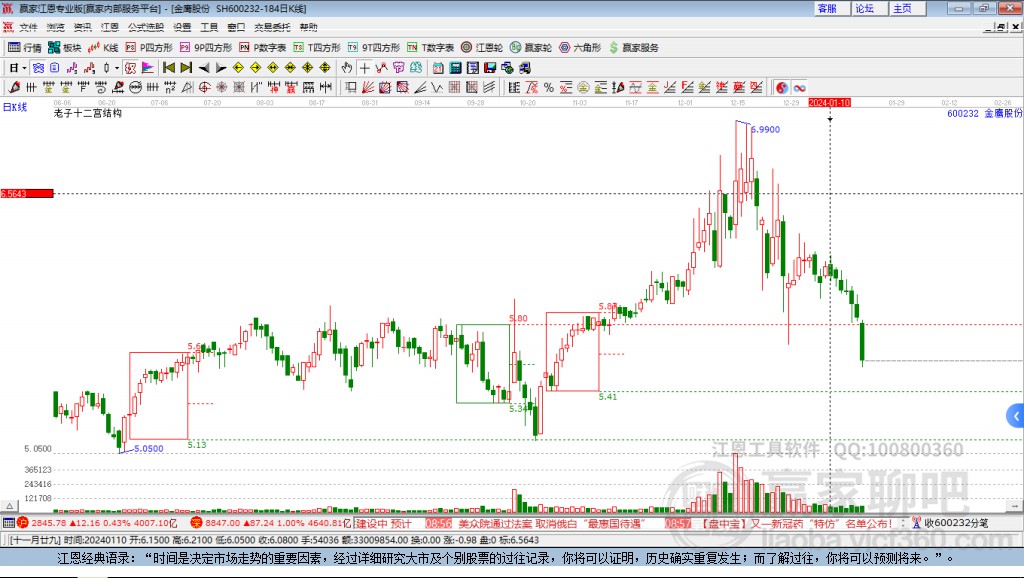This screenshot has height=578, width=1024.
Task: Click the 600232 金鹰股份 stock label
Action: coord(984,113)
